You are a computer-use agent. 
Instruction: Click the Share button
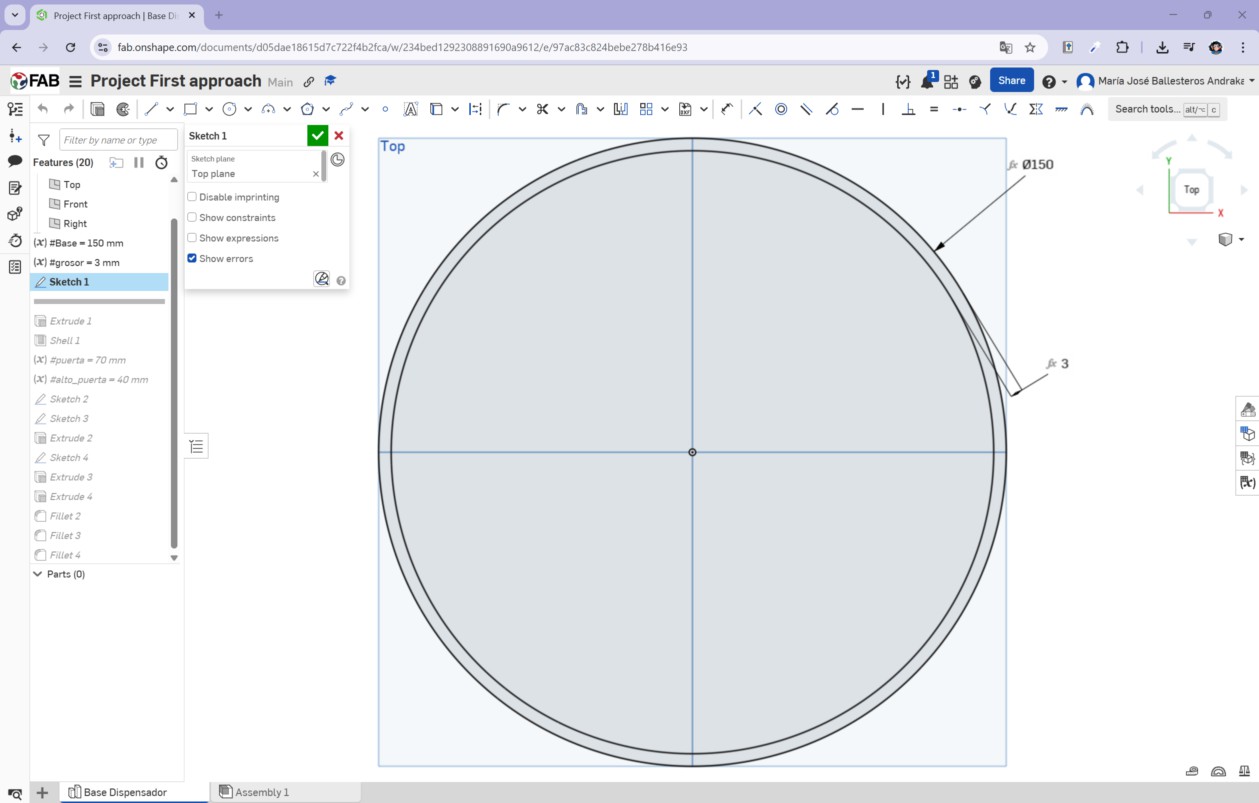point(1011,80)
